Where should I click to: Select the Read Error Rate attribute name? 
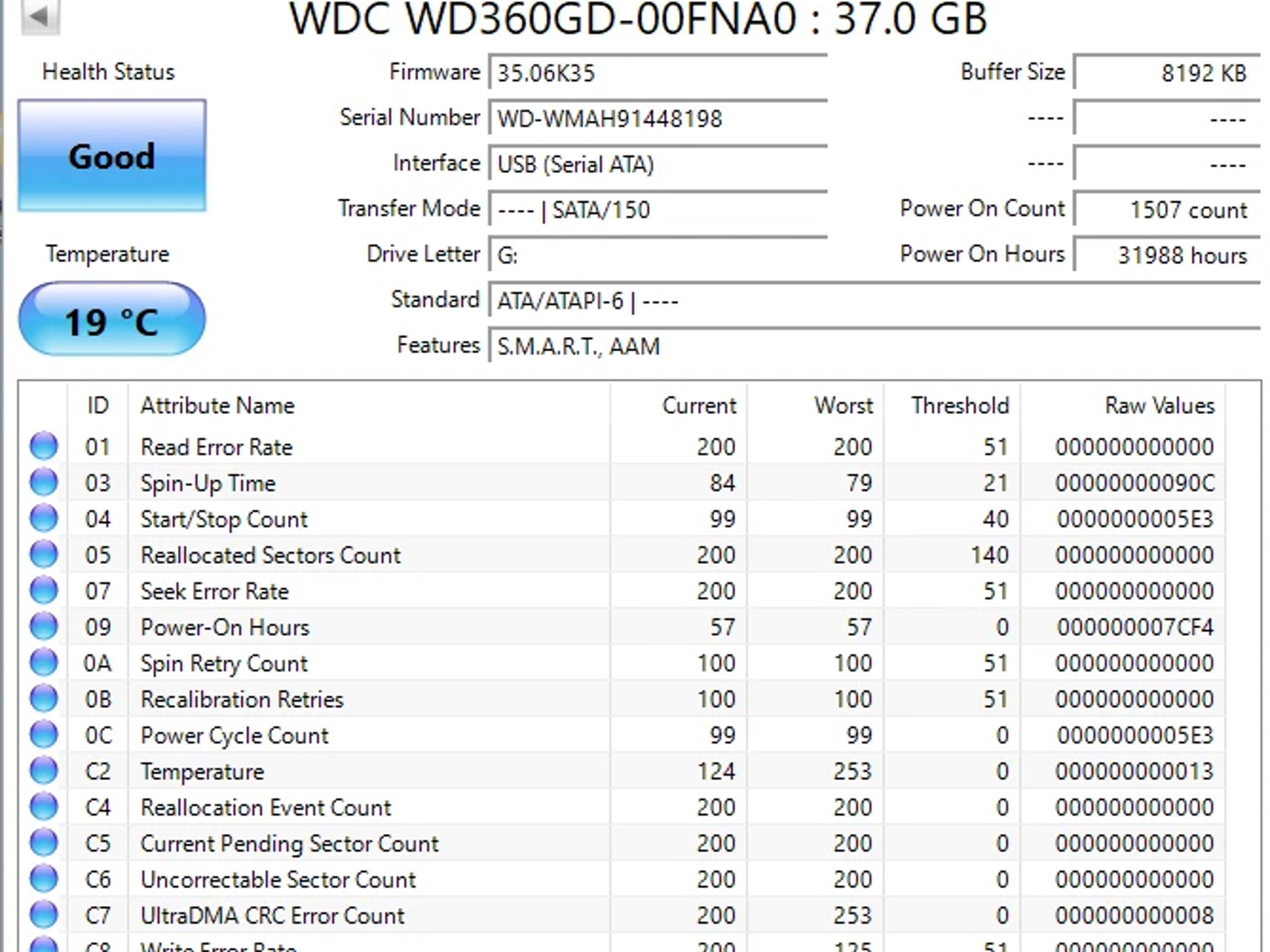[216, 447]
